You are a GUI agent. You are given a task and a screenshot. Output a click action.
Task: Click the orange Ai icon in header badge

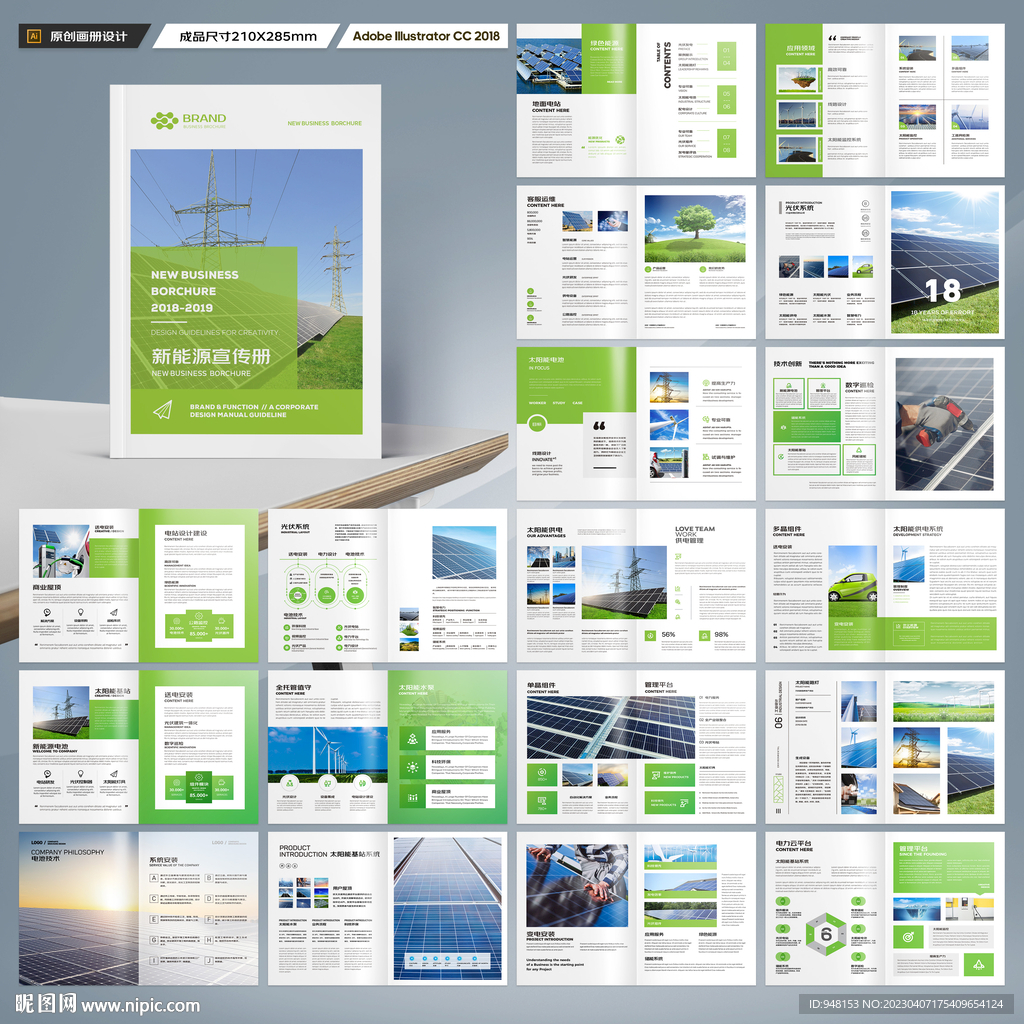click(x=34, y=36)
